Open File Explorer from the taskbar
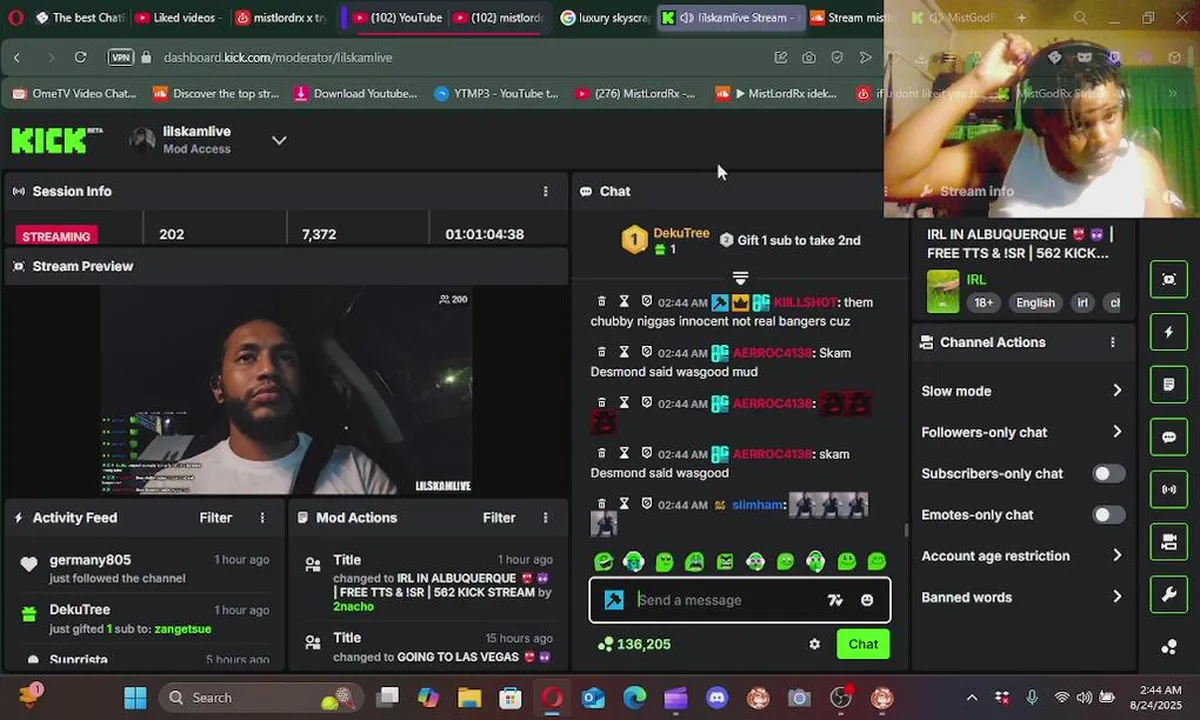Viewport: 1200px width, 720px height. coord(470,697)
